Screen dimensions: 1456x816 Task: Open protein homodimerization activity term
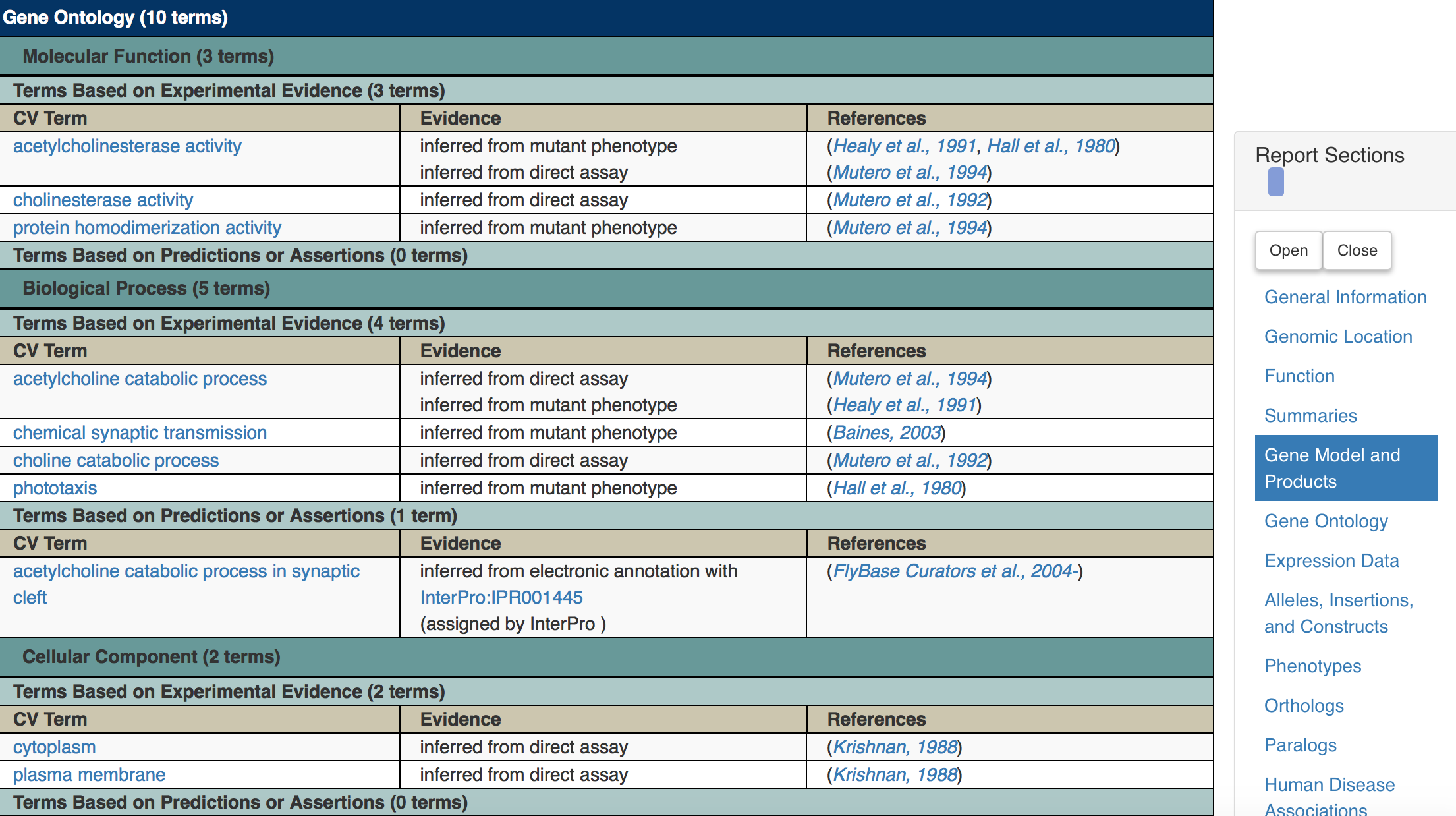pos(147,227)
